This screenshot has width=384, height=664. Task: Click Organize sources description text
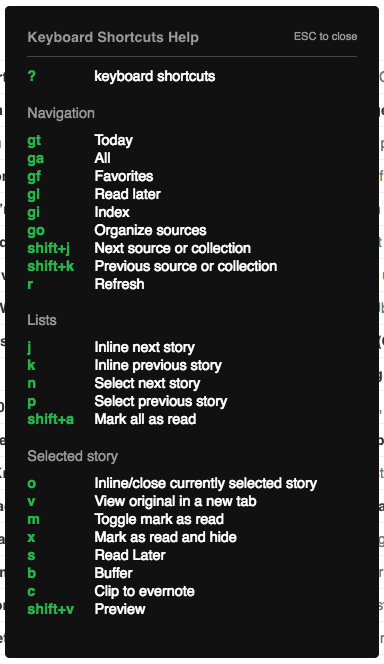(x=150, y=230)
